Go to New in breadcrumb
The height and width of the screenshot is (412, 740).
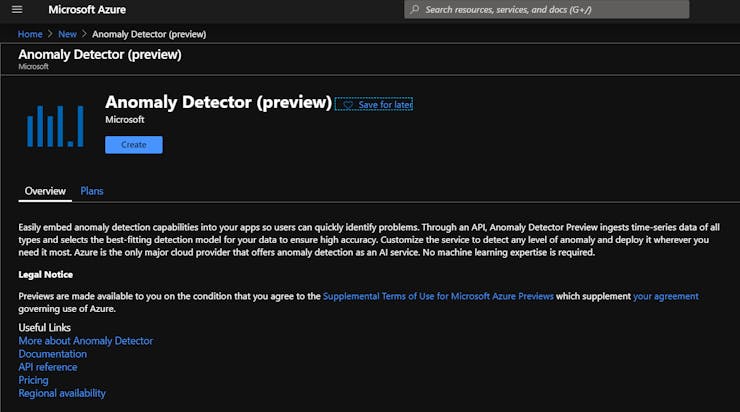67,34
